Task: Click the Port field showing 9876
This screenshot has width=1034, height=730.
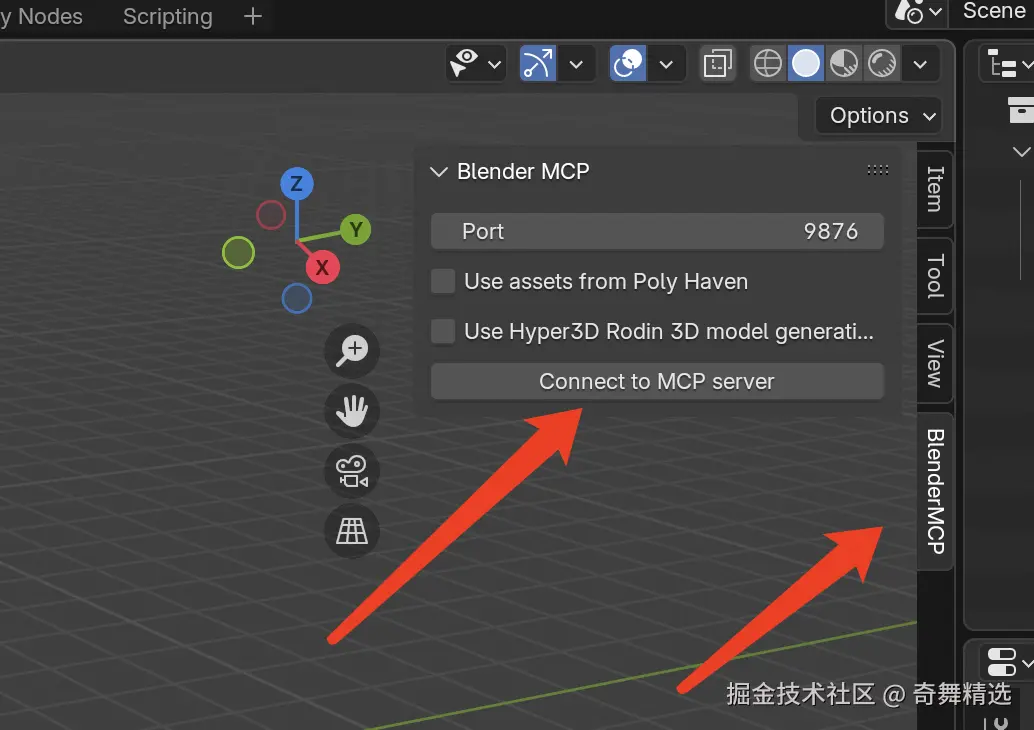Action: (657, 231)
